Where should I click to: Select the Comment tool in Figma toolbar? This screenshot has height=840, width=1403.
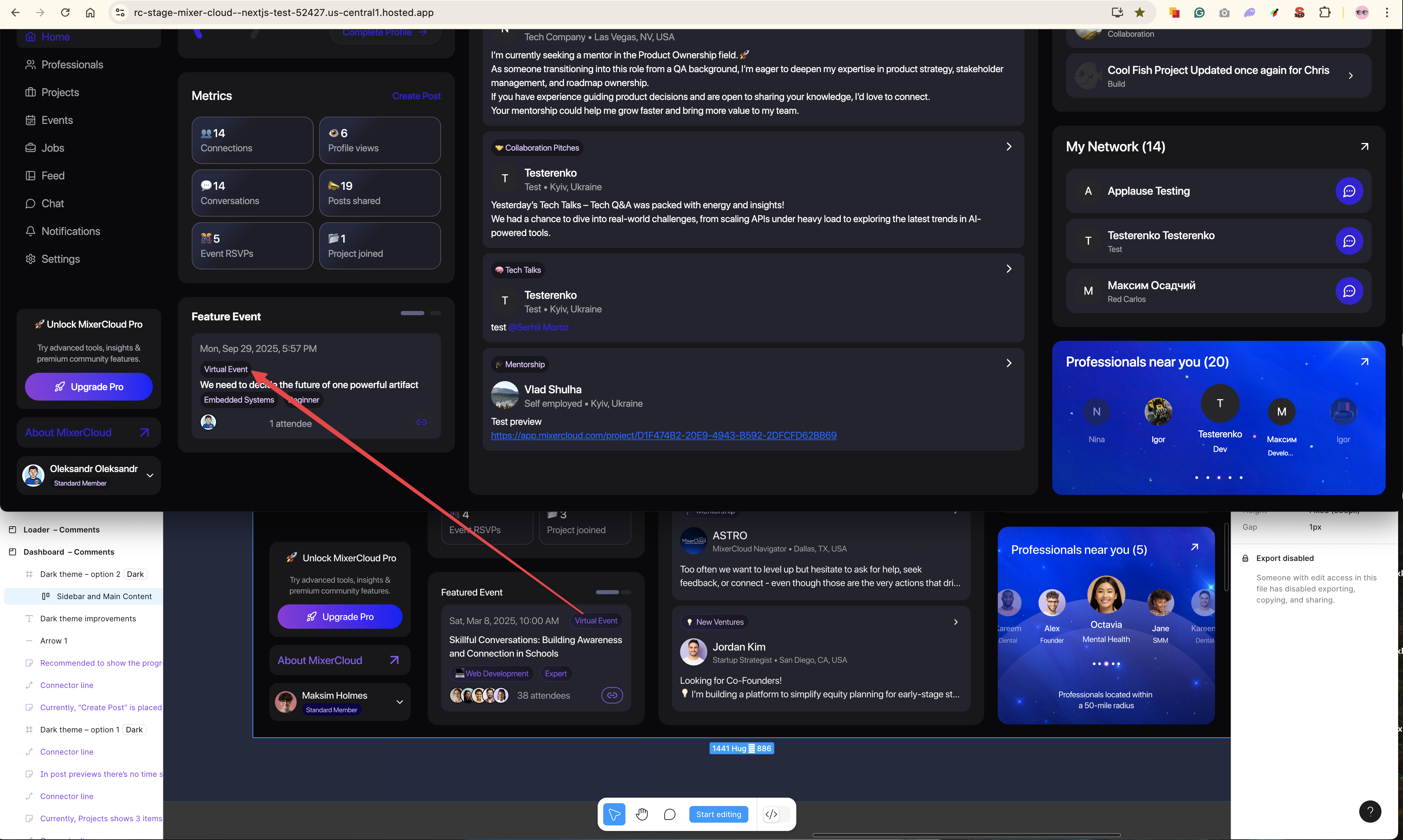(669, 814)
